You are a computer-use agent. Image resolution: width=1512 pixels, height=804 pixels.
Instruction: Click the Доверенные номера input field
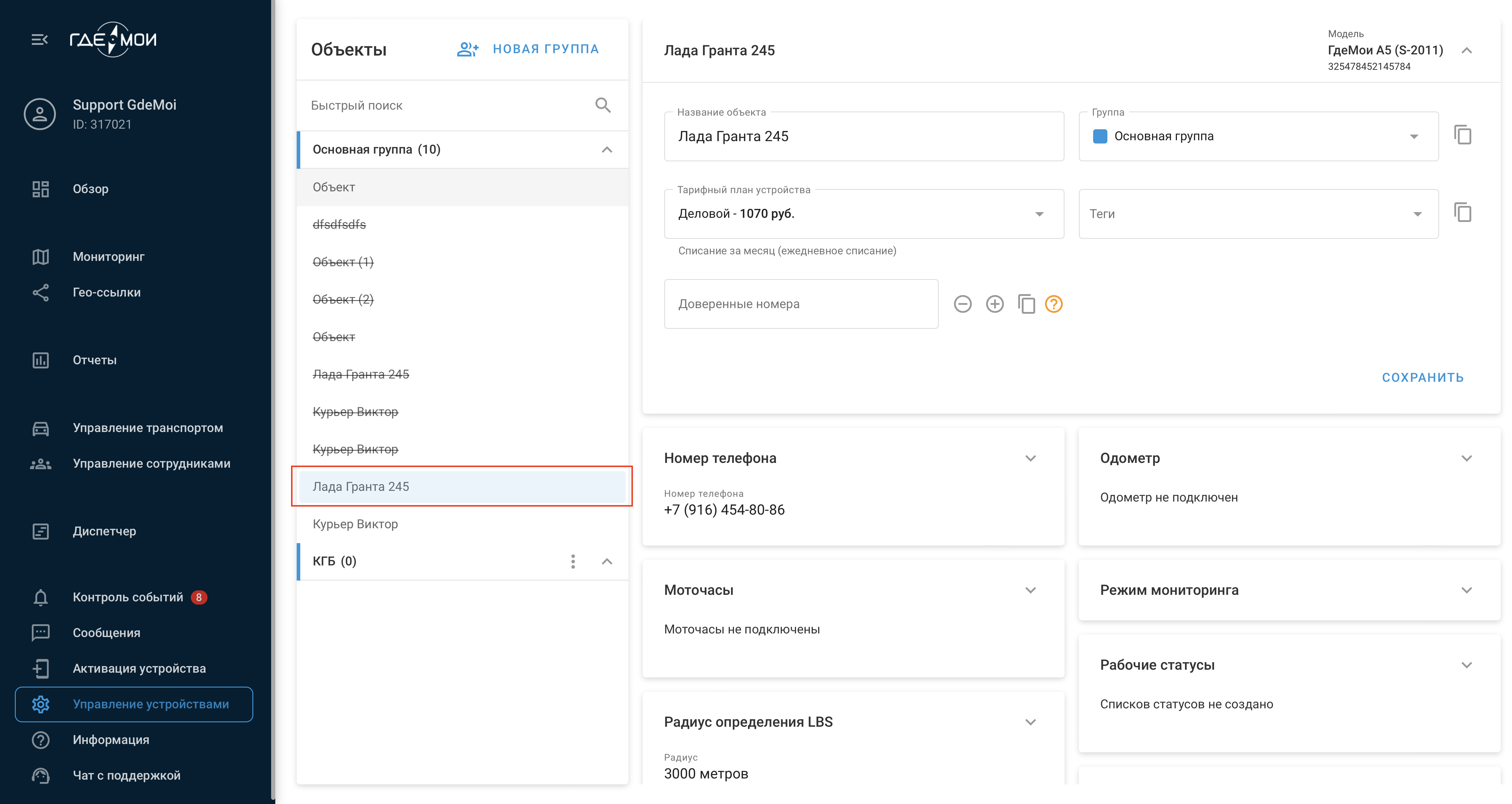[x=801, y=304]
